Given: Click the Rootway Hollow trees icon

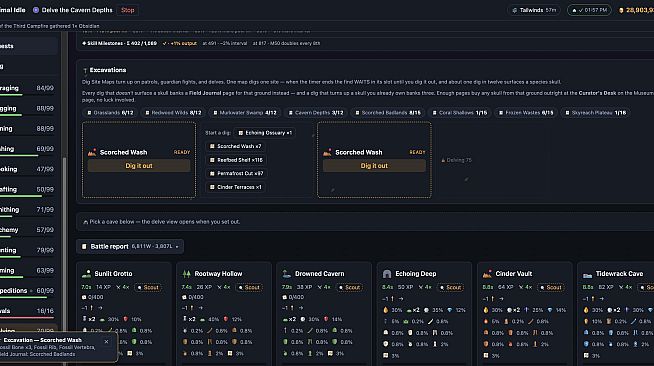Looking at the screenshot, I should click(186, 274).
